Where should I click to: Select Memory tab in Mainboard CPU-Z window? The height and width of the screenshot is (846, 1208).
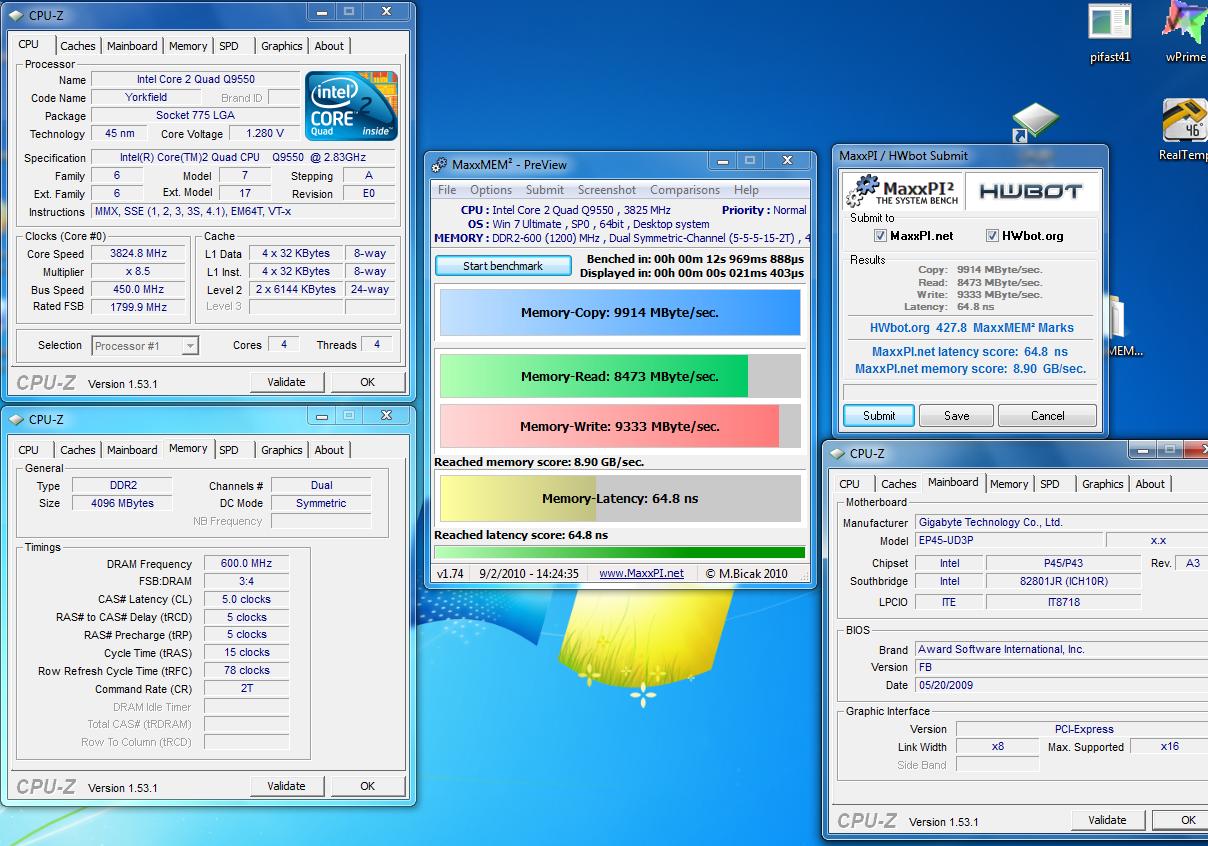pyautogui.click(x=1009, y=484)
